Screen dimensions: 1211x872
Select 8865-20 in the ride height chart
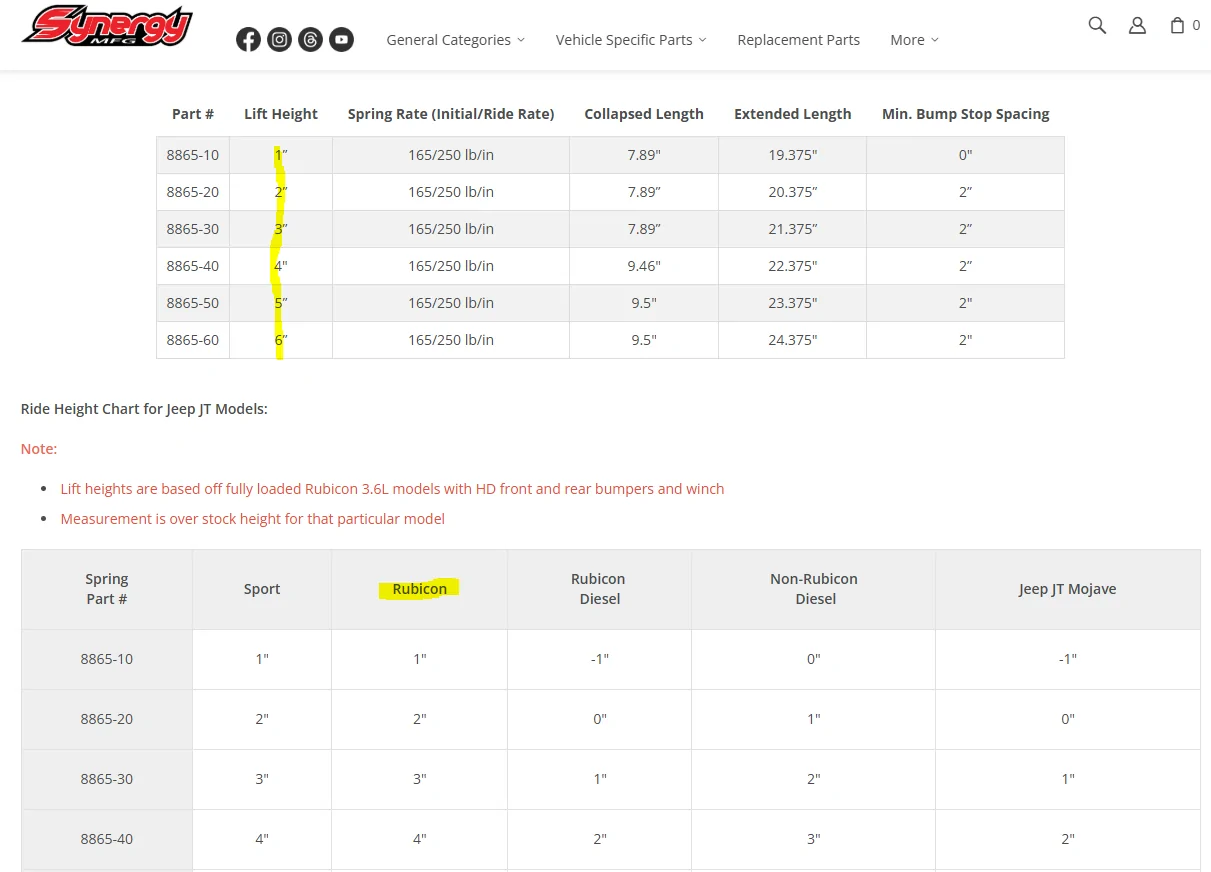(107, 719)
